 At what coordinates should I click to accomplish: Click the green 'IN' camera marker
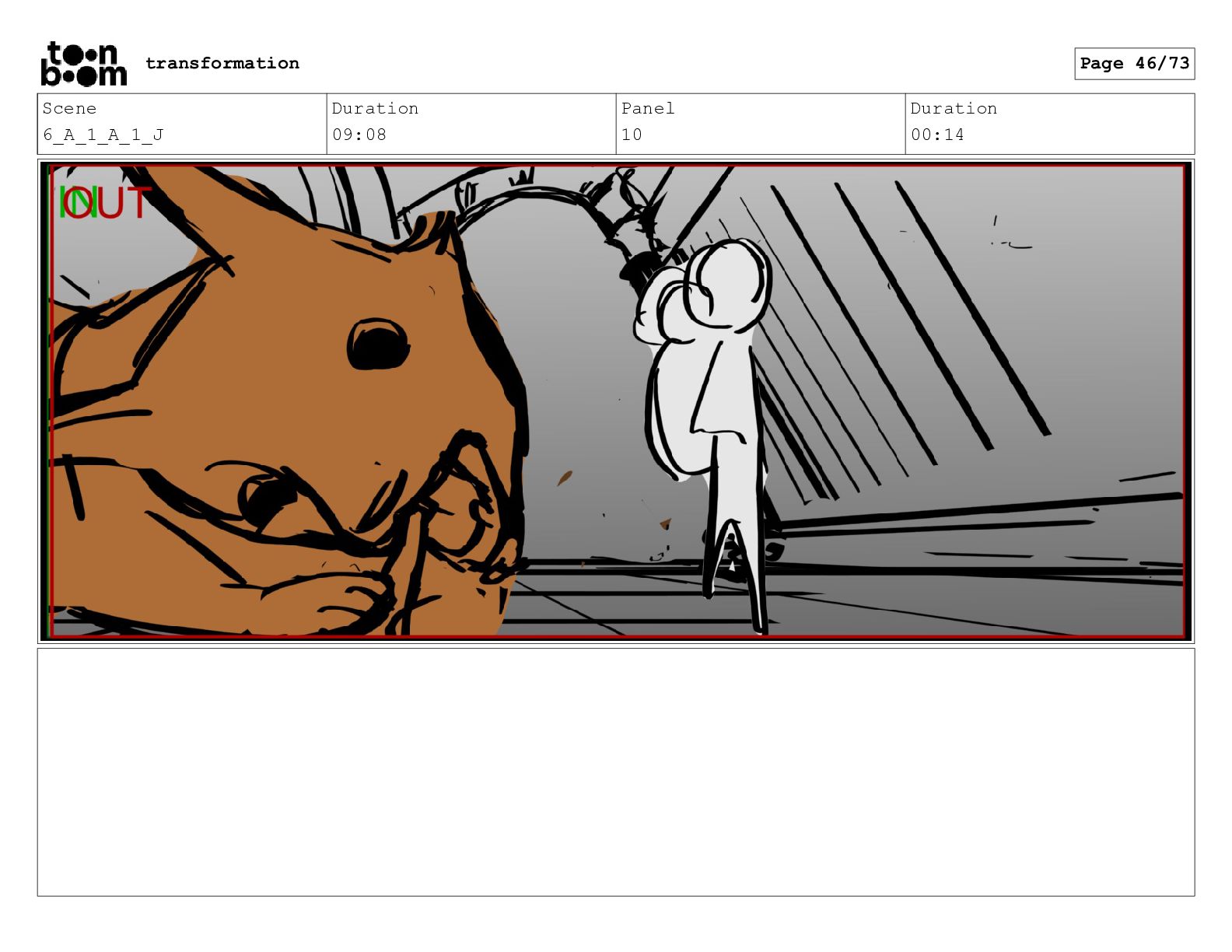click(x=78, y=204)
